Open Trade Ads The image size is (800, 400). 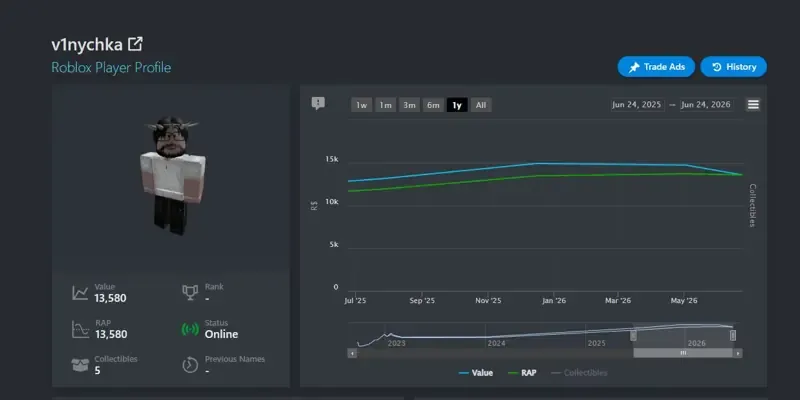[656, 67]
